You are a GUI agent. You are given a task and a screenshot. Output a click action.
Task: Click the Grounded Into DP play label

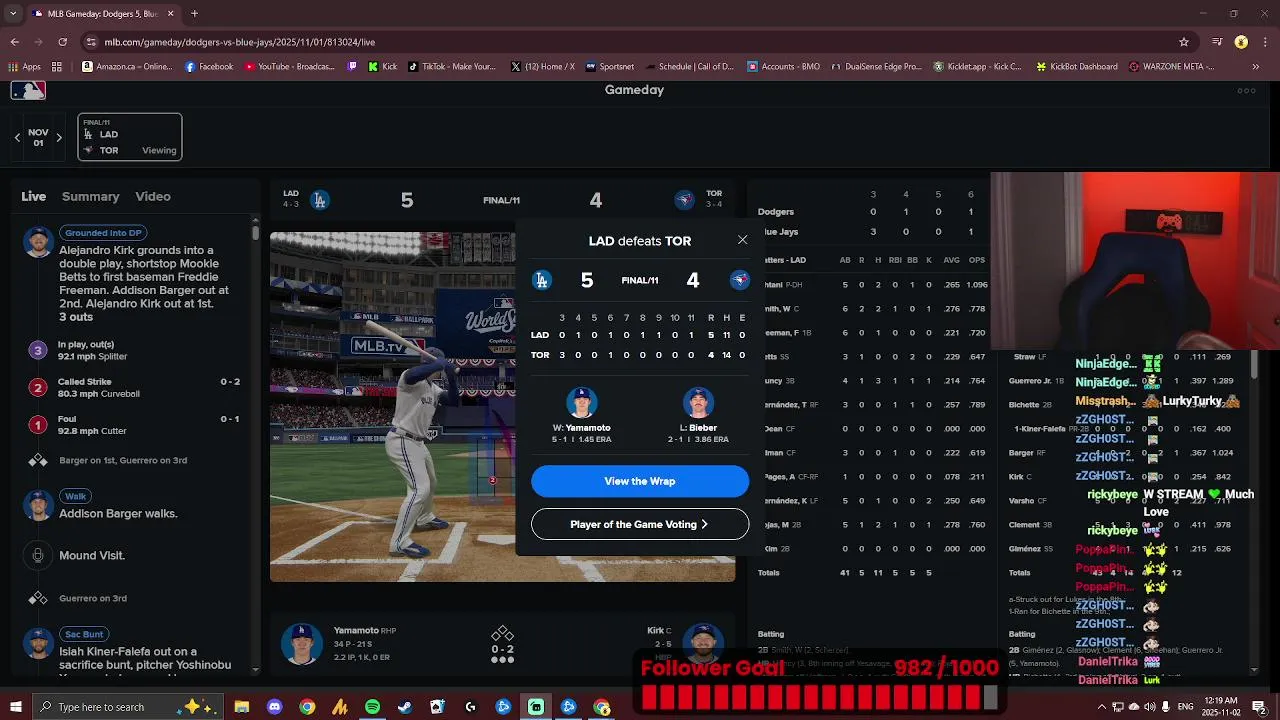(104, 233)
